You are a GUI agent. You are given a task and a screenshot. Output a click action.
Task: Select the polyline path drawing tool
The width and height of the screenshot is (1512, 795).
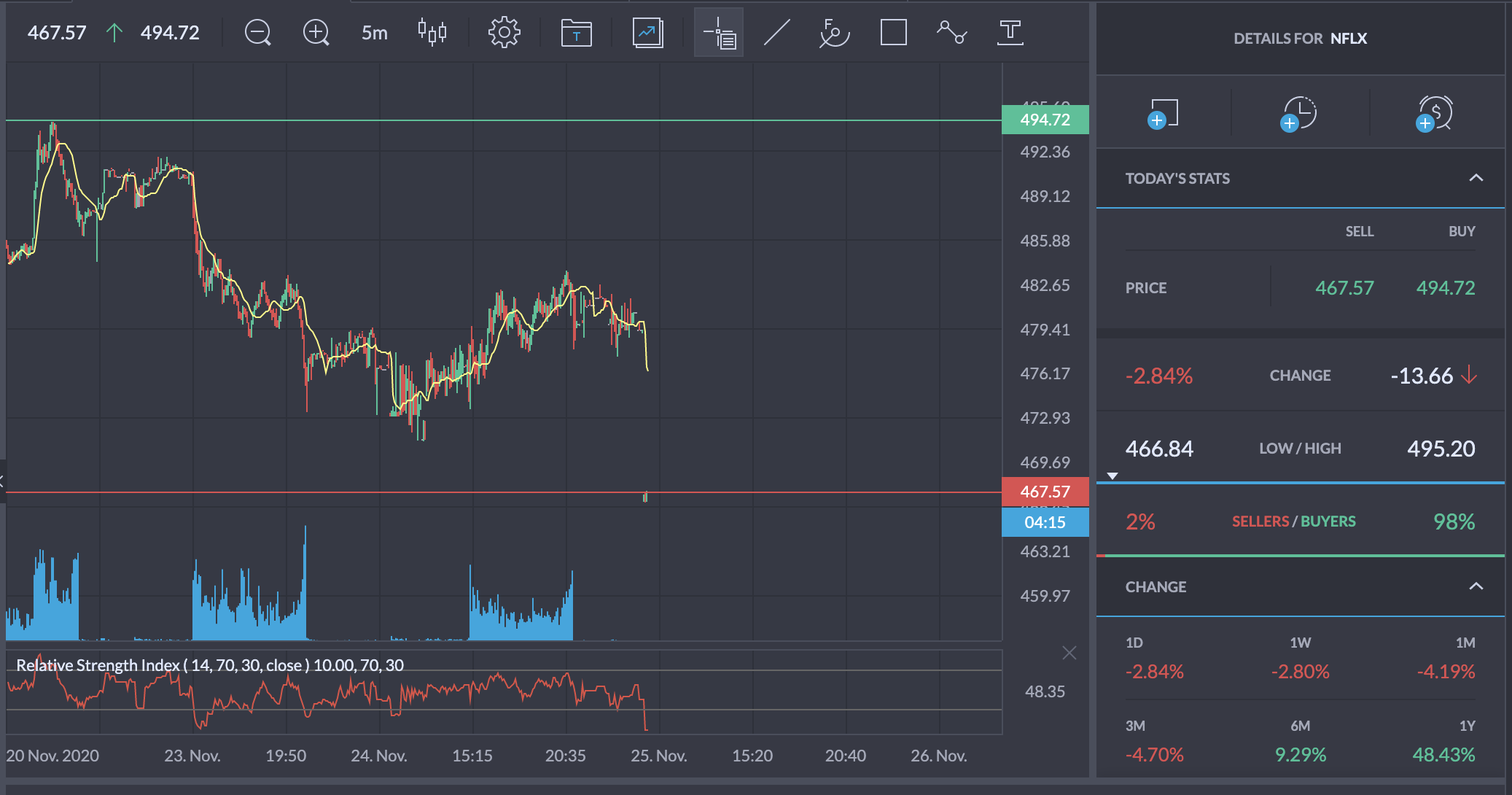pyautogui.click(x=951, y=33)
